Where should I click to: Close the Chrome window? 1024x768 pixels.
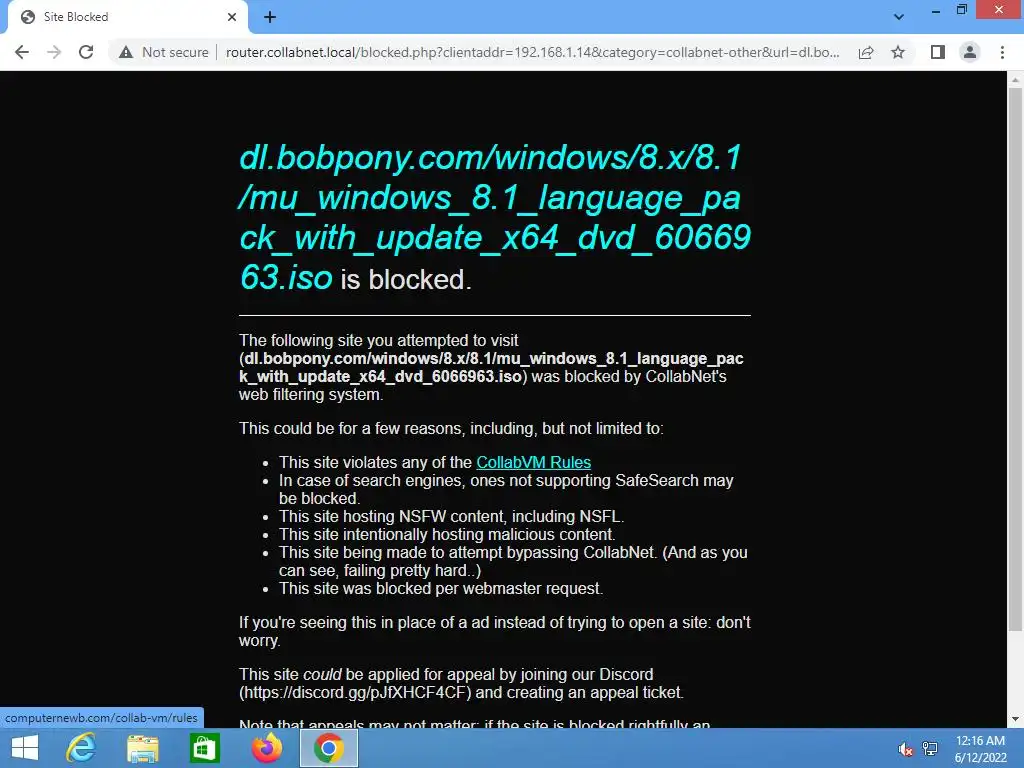pos(999,10)
